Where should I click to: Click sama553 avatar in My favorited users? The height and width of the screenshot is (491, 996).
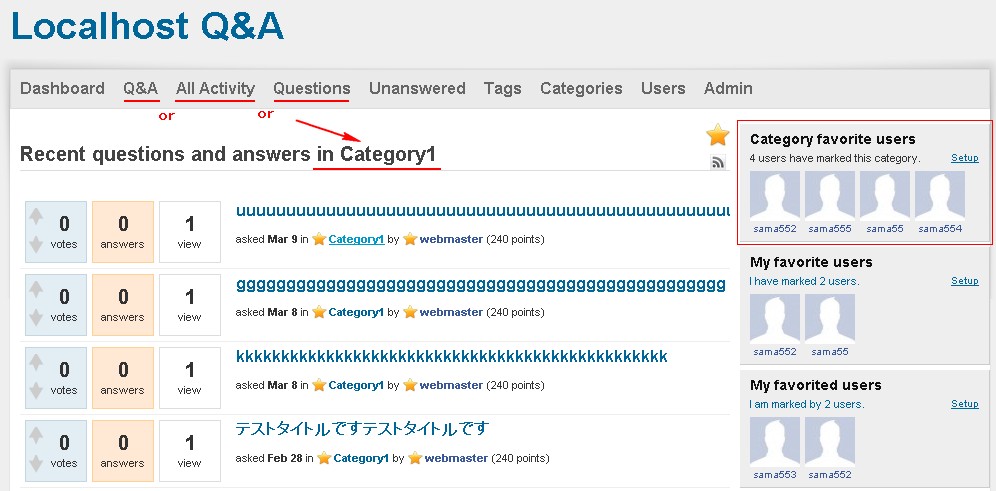[774, 442]
